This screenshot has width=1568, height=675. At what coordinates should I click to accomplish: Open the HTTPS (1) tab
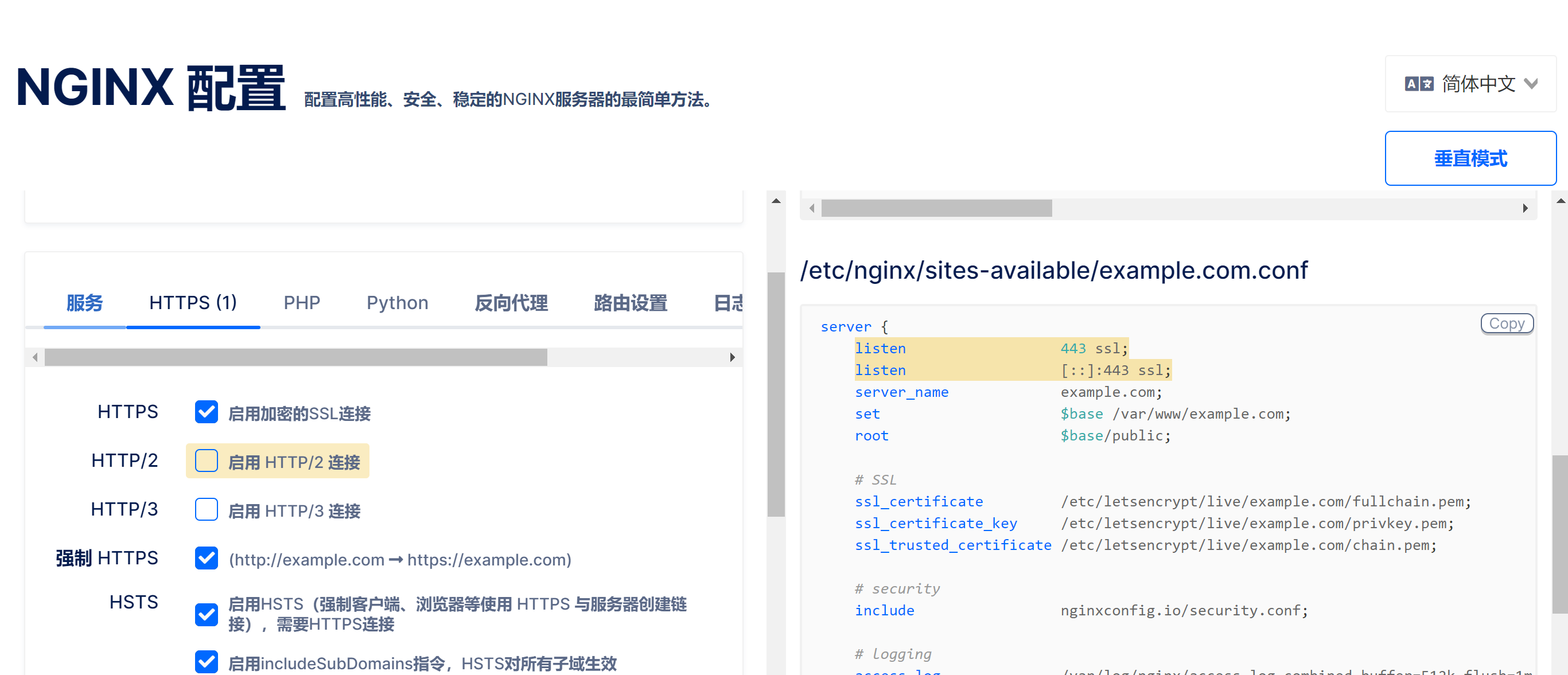click(x=193, y=302)
